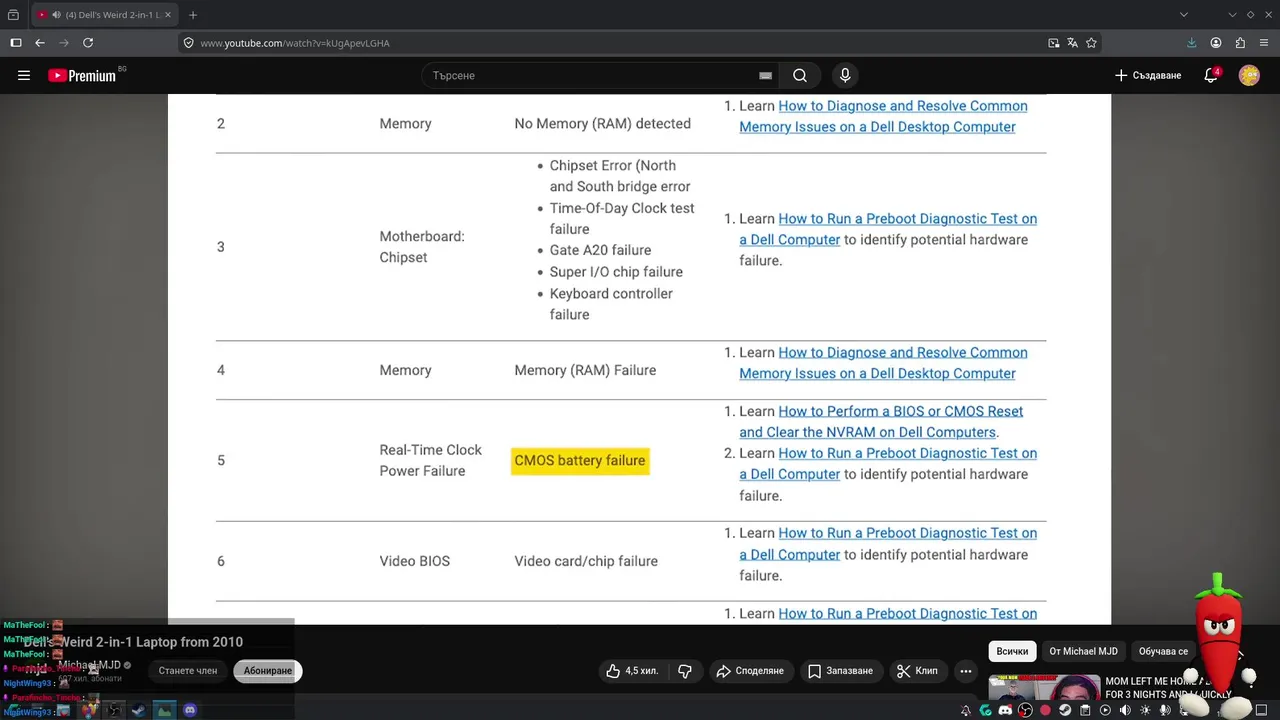Open the YouTube account avatar menu
The image size is (1280, 720).
tap(1249, 75)
